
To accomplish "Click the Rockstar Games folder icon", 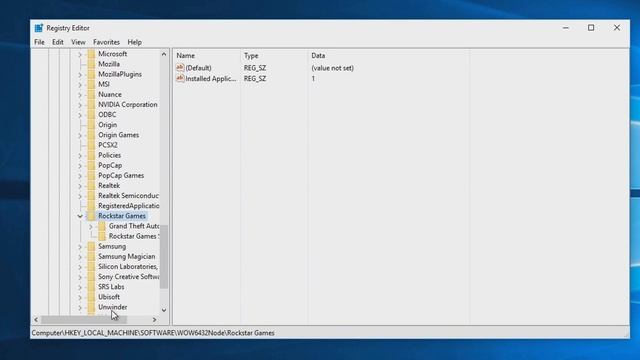I will [91, 216].
